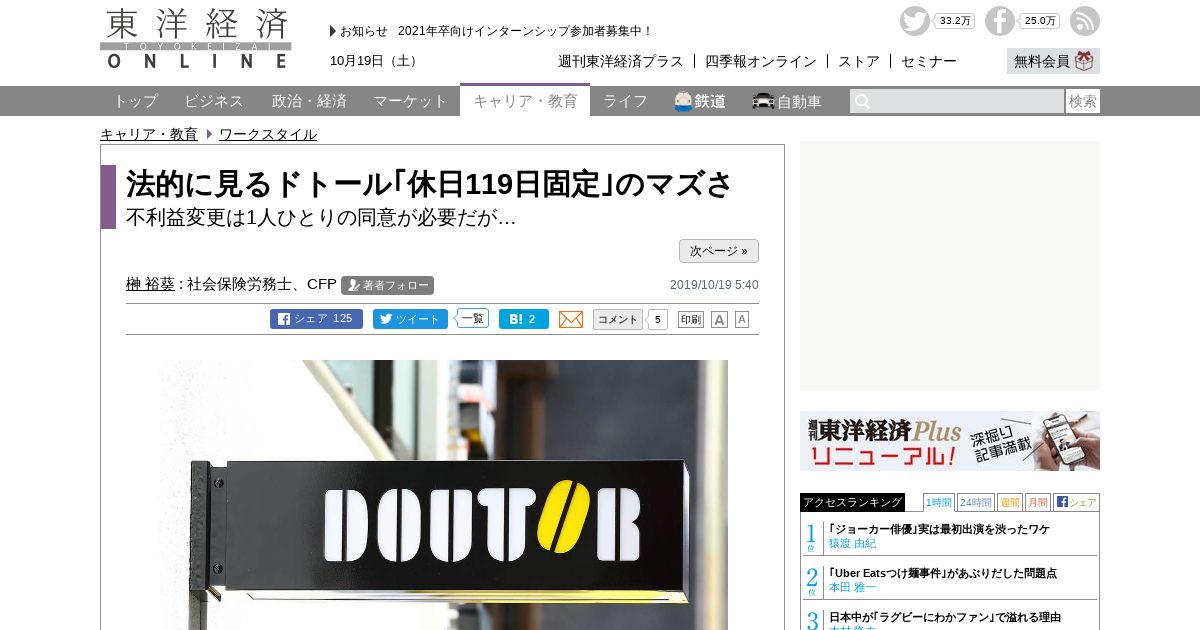The image size is (1200, 630).
Task: Click the Facebook count 25.0万
Action: pos(1040,21)
